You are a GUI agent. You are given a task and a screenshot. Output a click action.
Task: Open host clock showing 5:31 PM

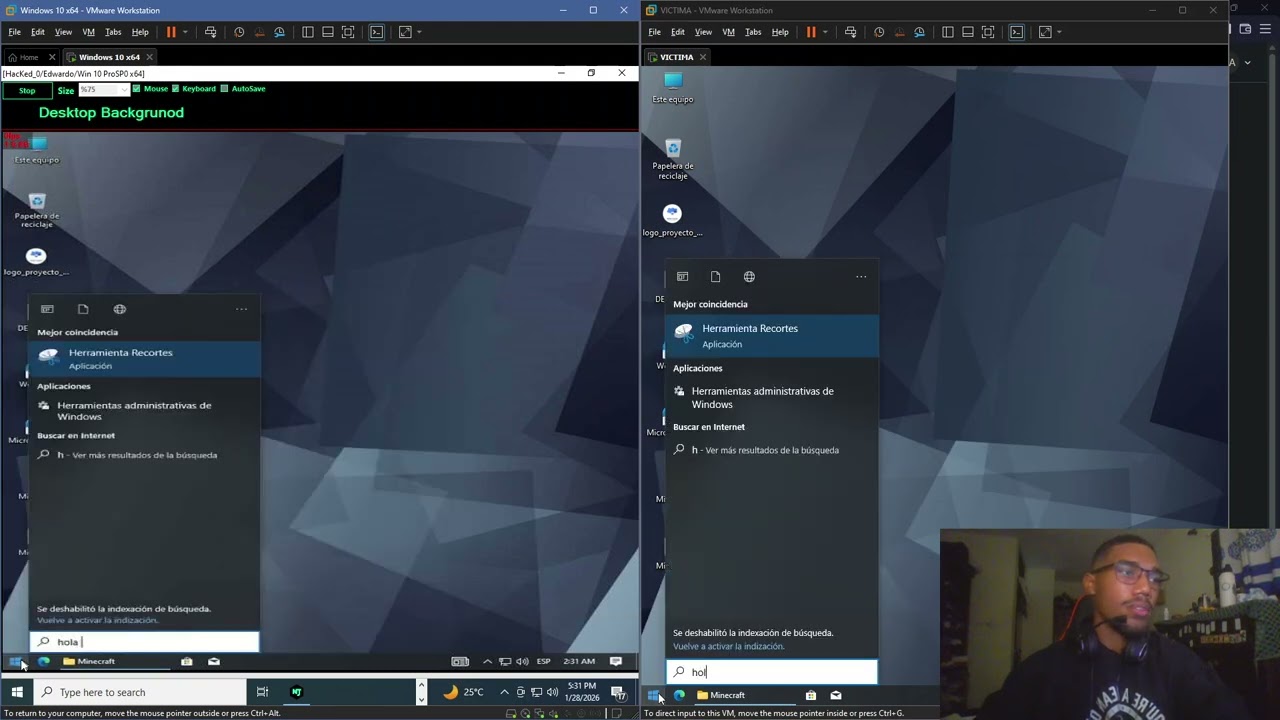582,692
